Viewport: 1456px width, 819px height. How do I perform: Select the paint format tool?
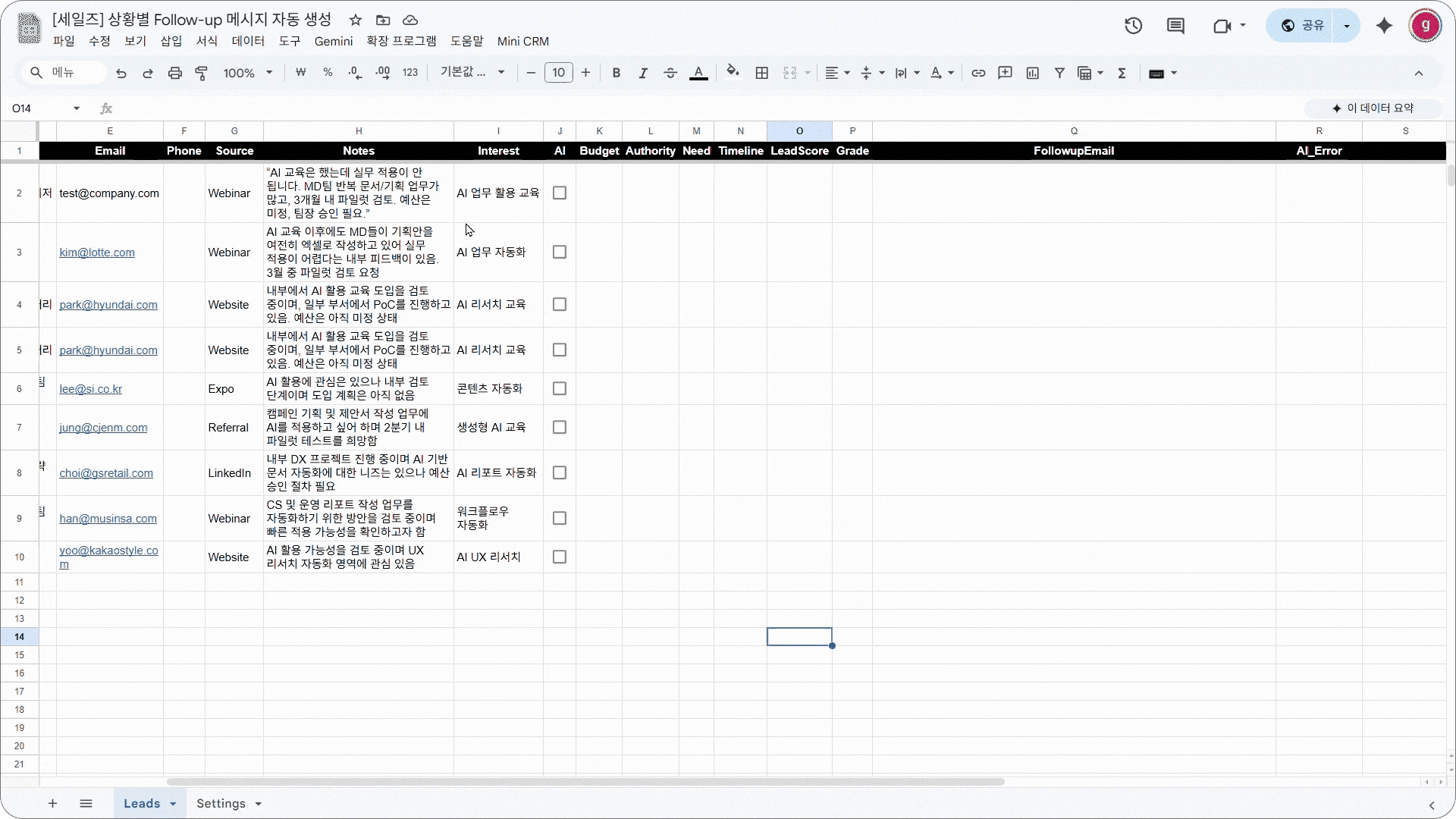[202, 73]
